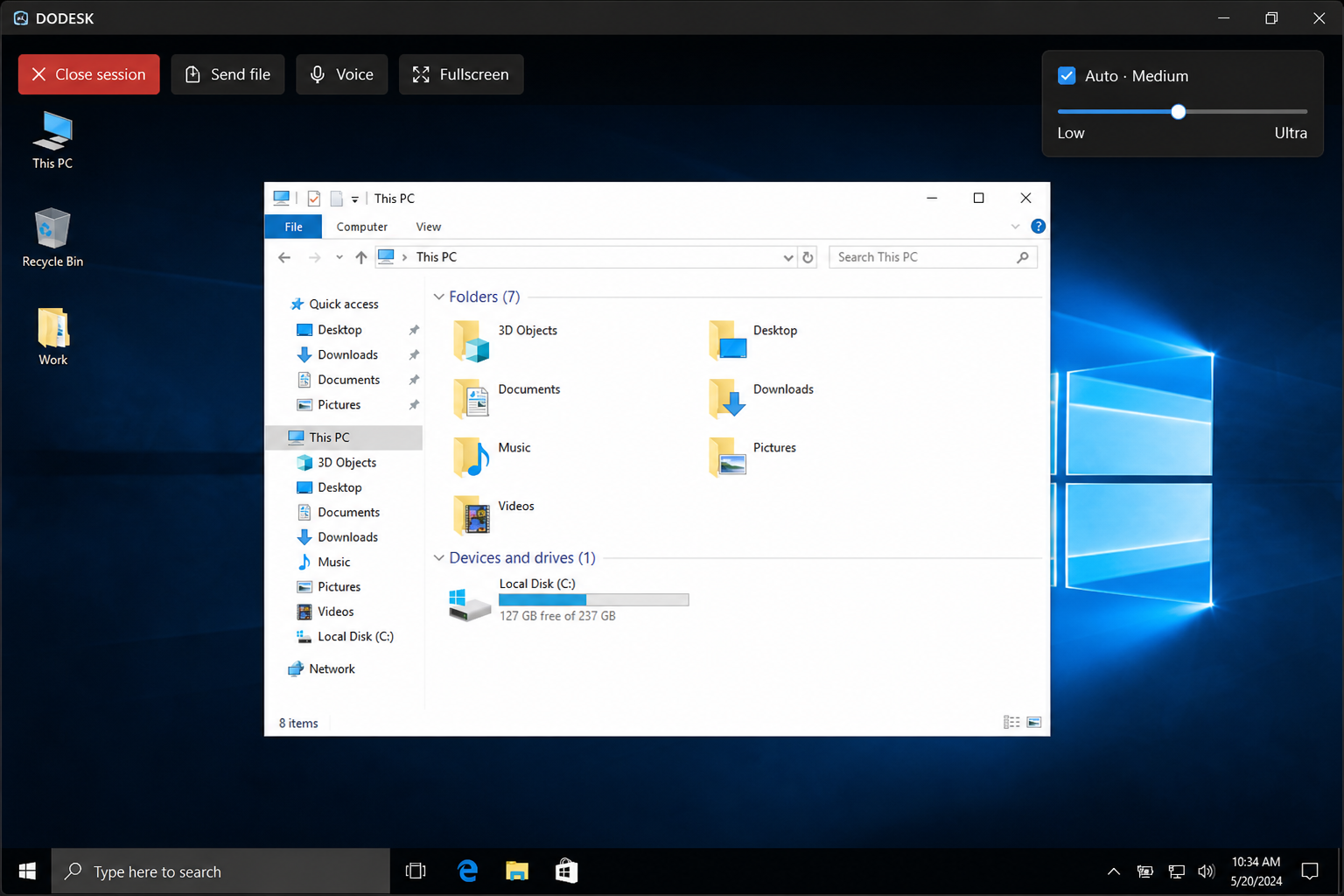Click the back navigation arrow
Image resolution: width=1344 pixels, height=896 pixels.
click(x=284, y=257)
